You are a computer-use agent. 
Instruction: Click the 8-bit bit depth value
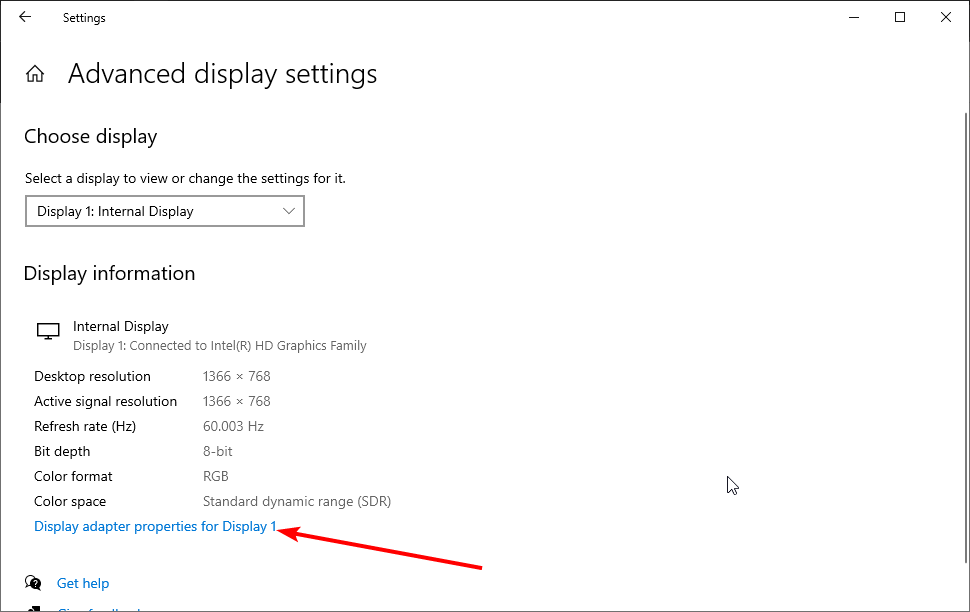(220, 451)
